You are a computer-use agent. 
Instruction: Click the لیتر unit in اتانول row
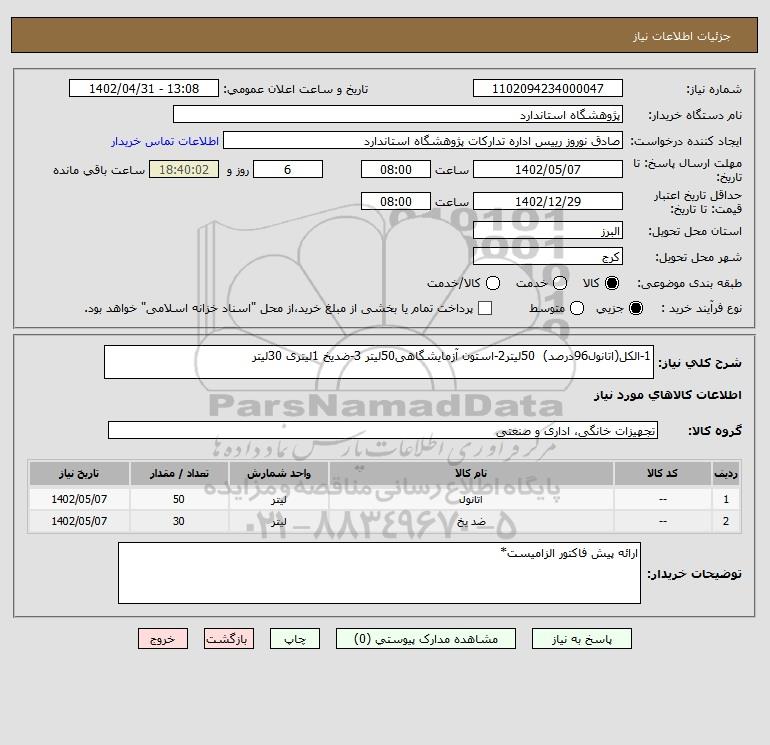tap(278, 499)
